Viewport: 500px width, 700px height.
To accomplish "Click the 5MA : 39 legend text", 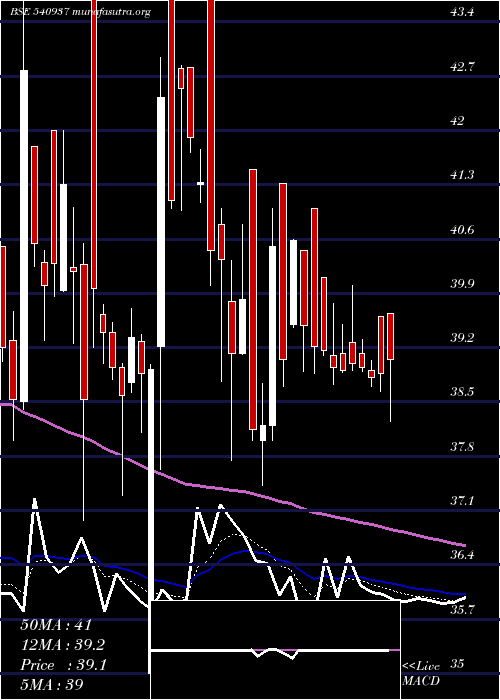I will (x=52, y=685).
